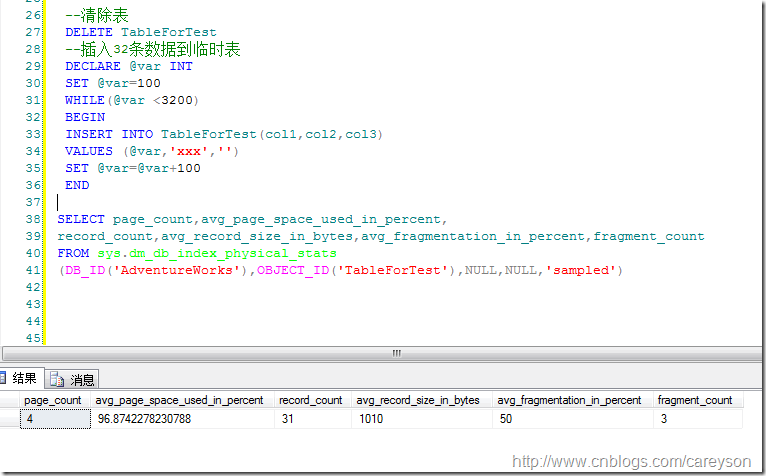Open the 消息 messages tab
Viewport: 766px width, 476px height.
coord(72,380)
